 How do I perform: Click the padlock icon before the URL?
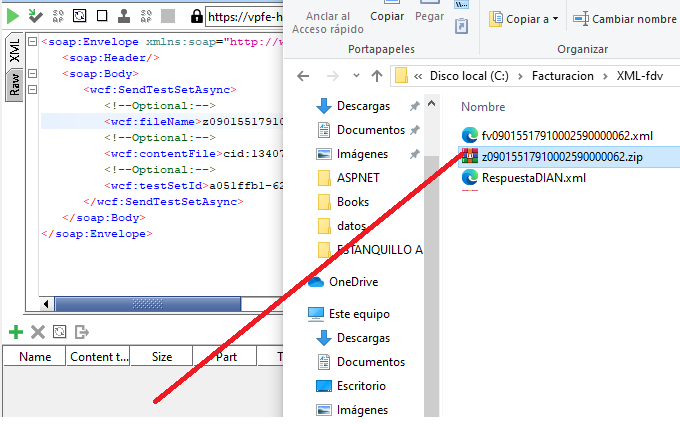coord(198,16)
